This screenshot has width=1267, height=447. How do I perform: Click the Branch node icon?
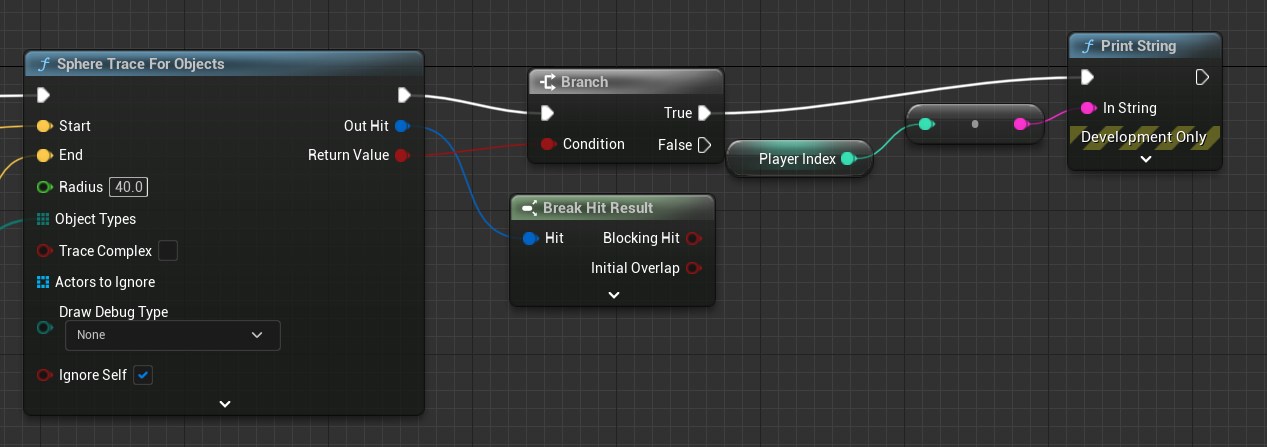[x=547, y=82]
